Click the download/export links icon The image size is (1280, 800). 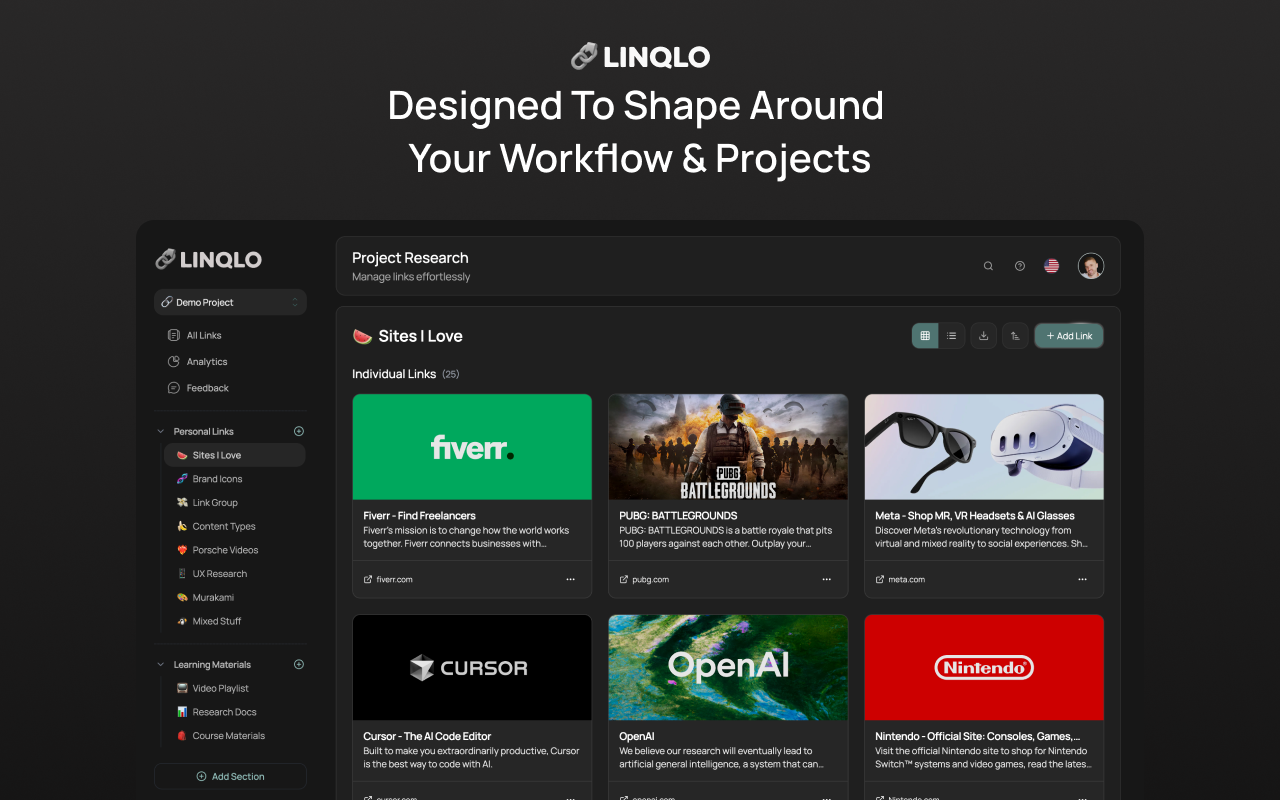983,336
